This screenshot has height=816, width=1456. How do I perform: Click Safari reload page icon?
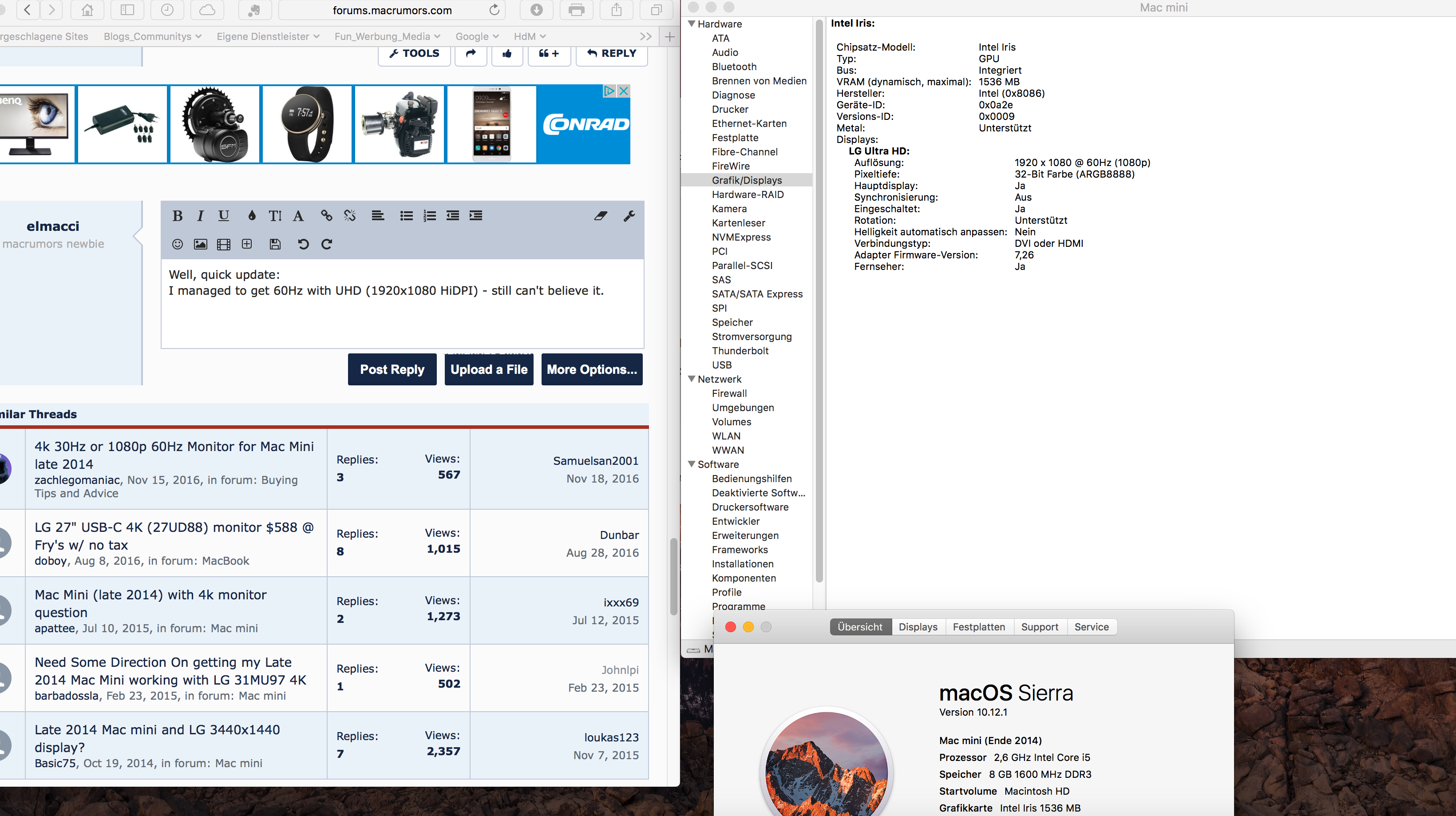pyautogui.click(x=494, y=10)
